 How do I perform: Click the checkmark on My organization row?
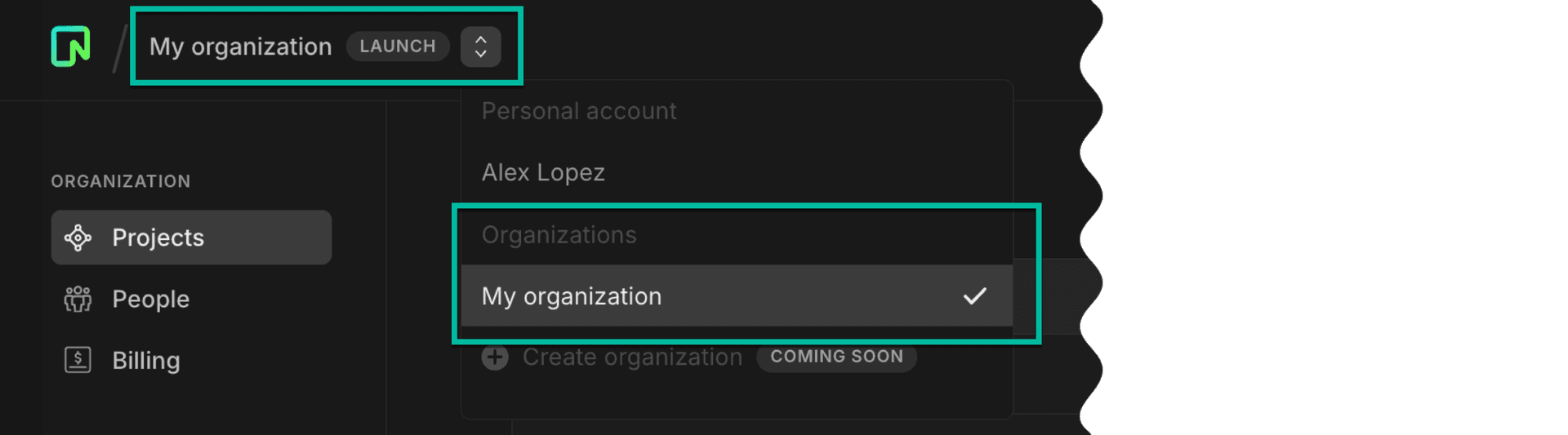pyautogui.click(x=974, y=295)
